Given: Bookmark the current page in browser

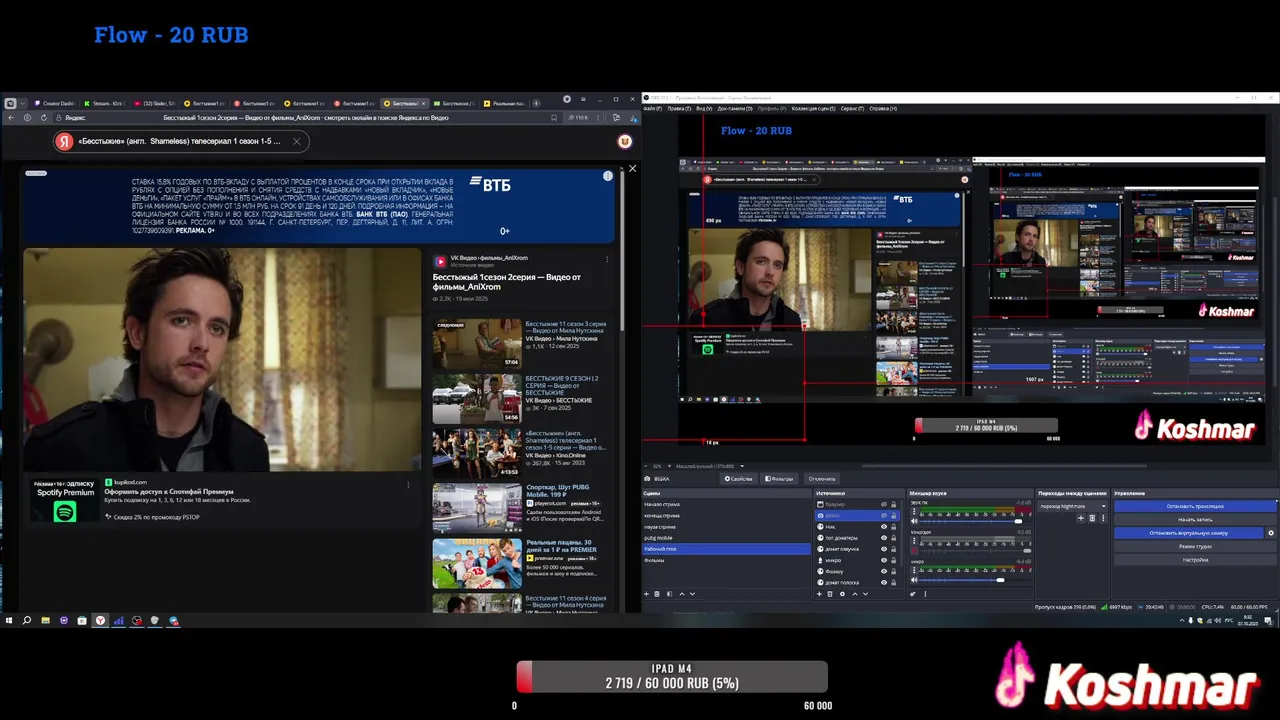Looking at the screenshot, I should click(x=554, y=118).
